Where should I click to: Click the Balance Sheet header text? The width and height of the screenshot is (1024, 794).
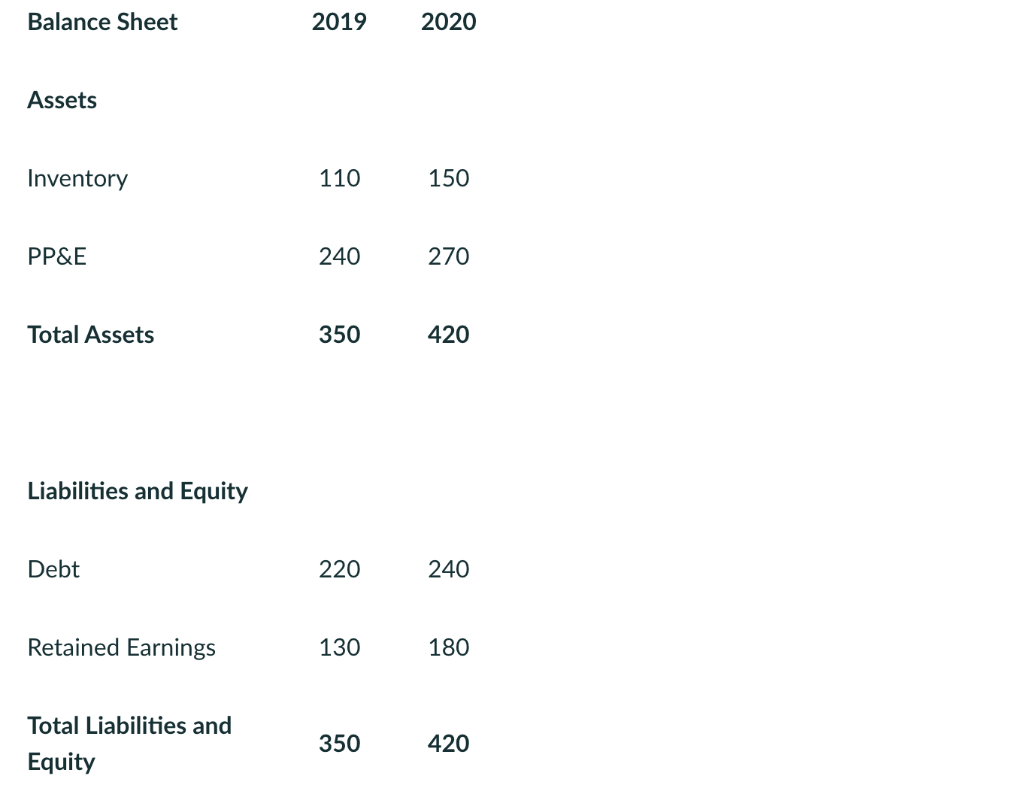[102, 22]
